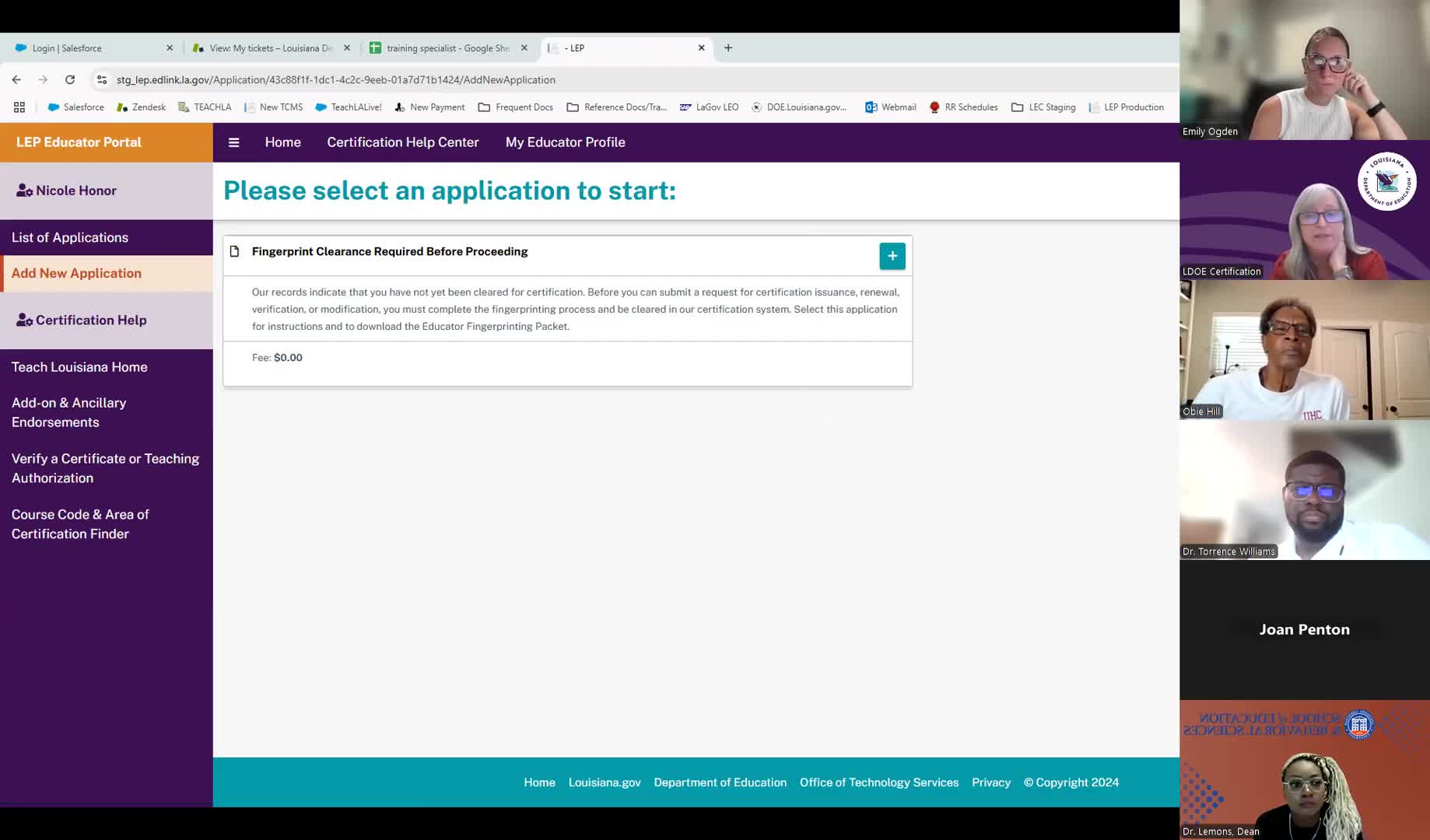Screen dimensions: 1430x840
Task: Open the footer Home link
Action: [539, 782]
